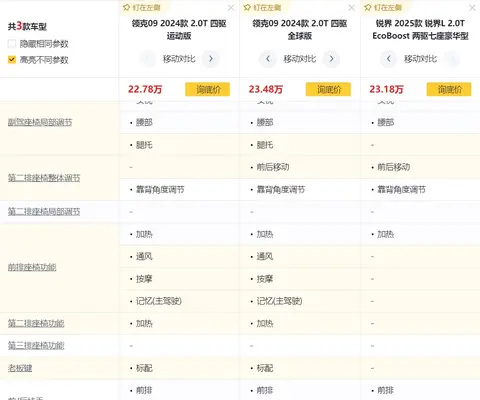Click 询底价 for the 22.78万 model

click(x=208, y=89)
